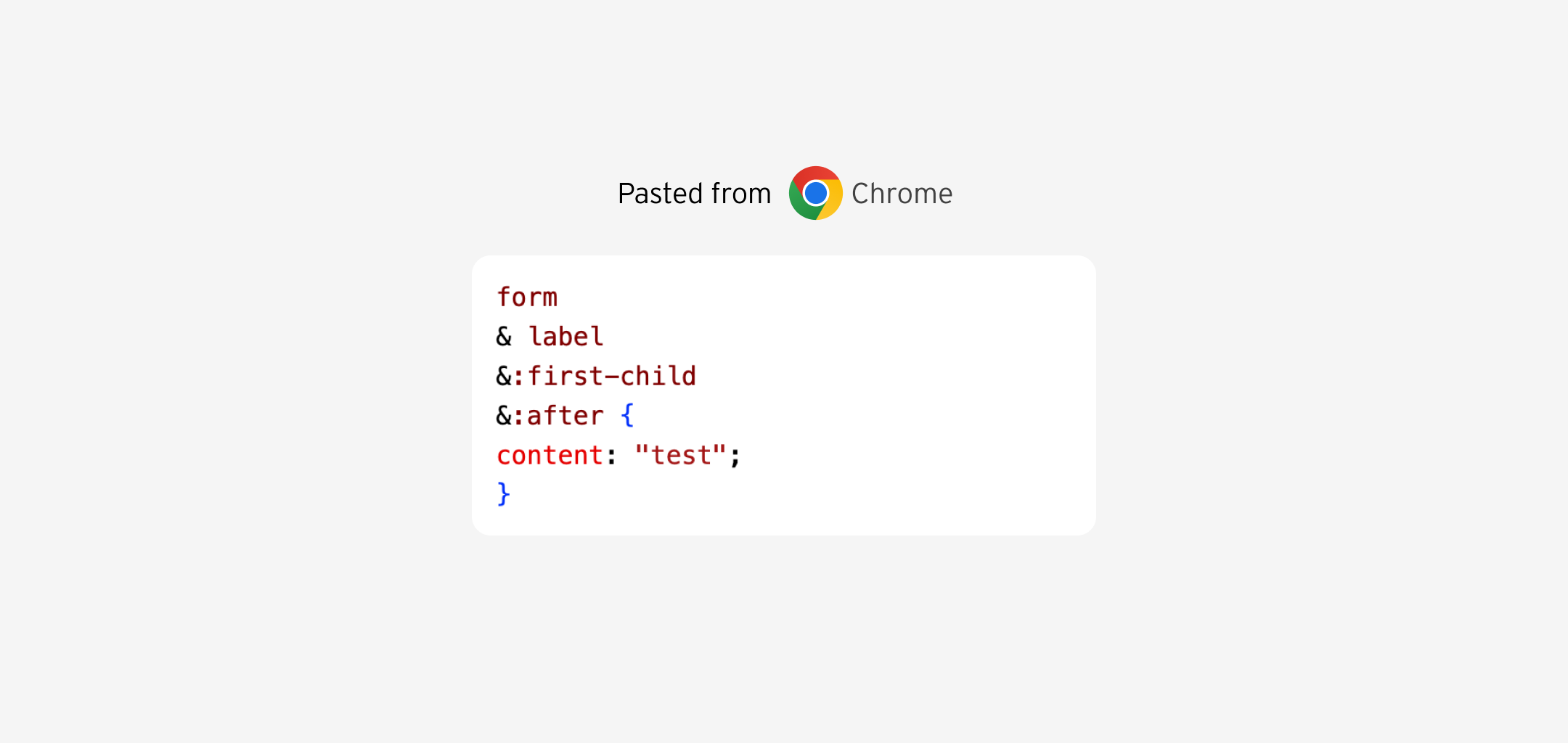
Task: Click the colon before "first-child"
Action: [x=519, y=377]
